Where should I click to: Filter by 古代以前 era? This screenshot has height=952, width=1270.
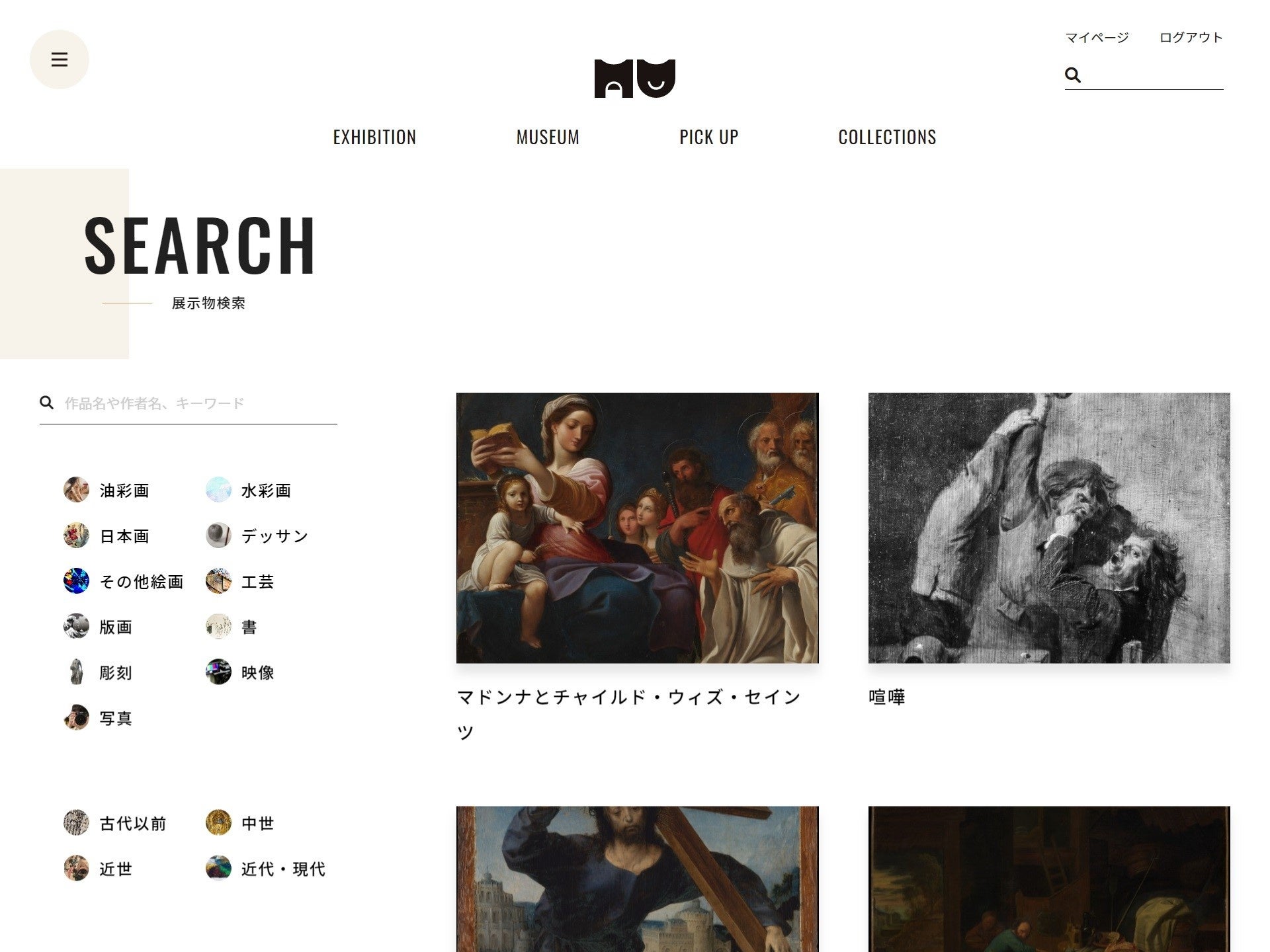tap(115, 823)
